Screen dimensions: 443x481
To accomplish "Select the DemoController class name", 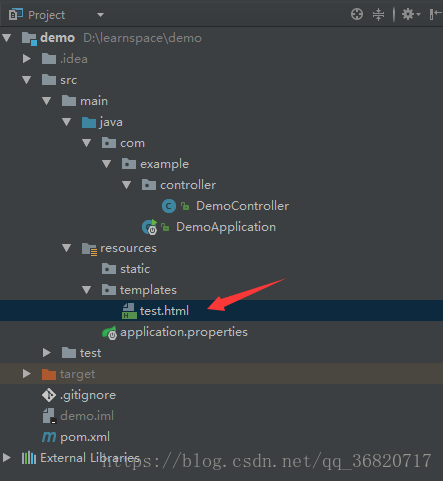I will 242,206.
